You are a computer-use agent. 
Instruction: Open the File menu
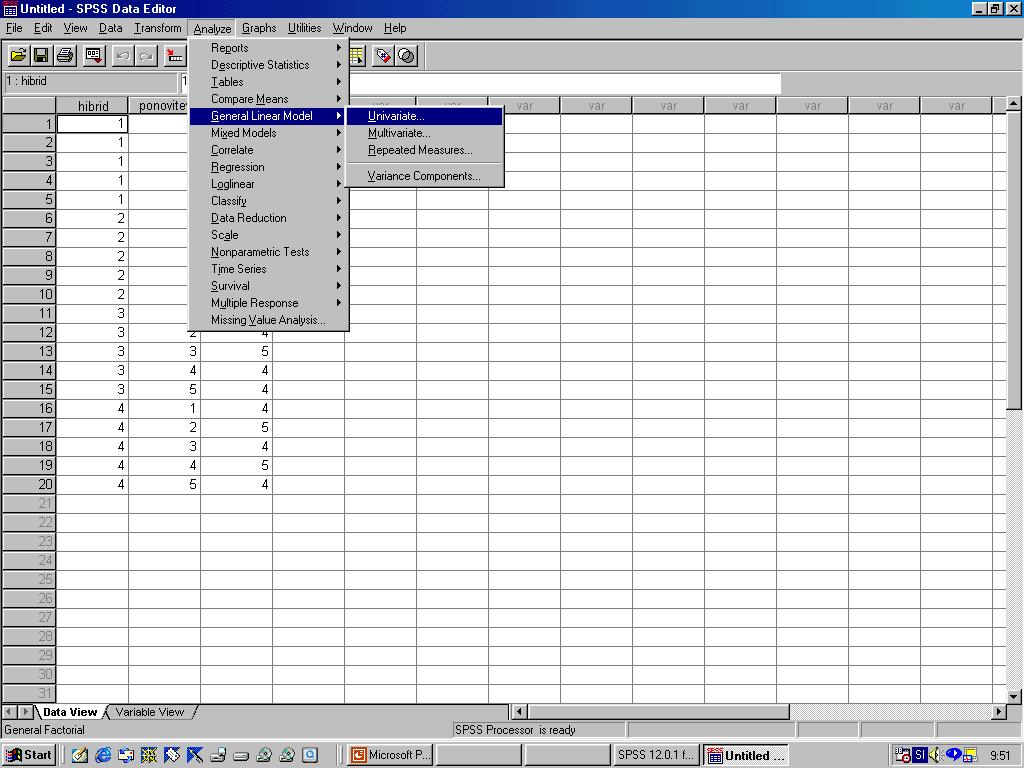[x=14, y=28]
